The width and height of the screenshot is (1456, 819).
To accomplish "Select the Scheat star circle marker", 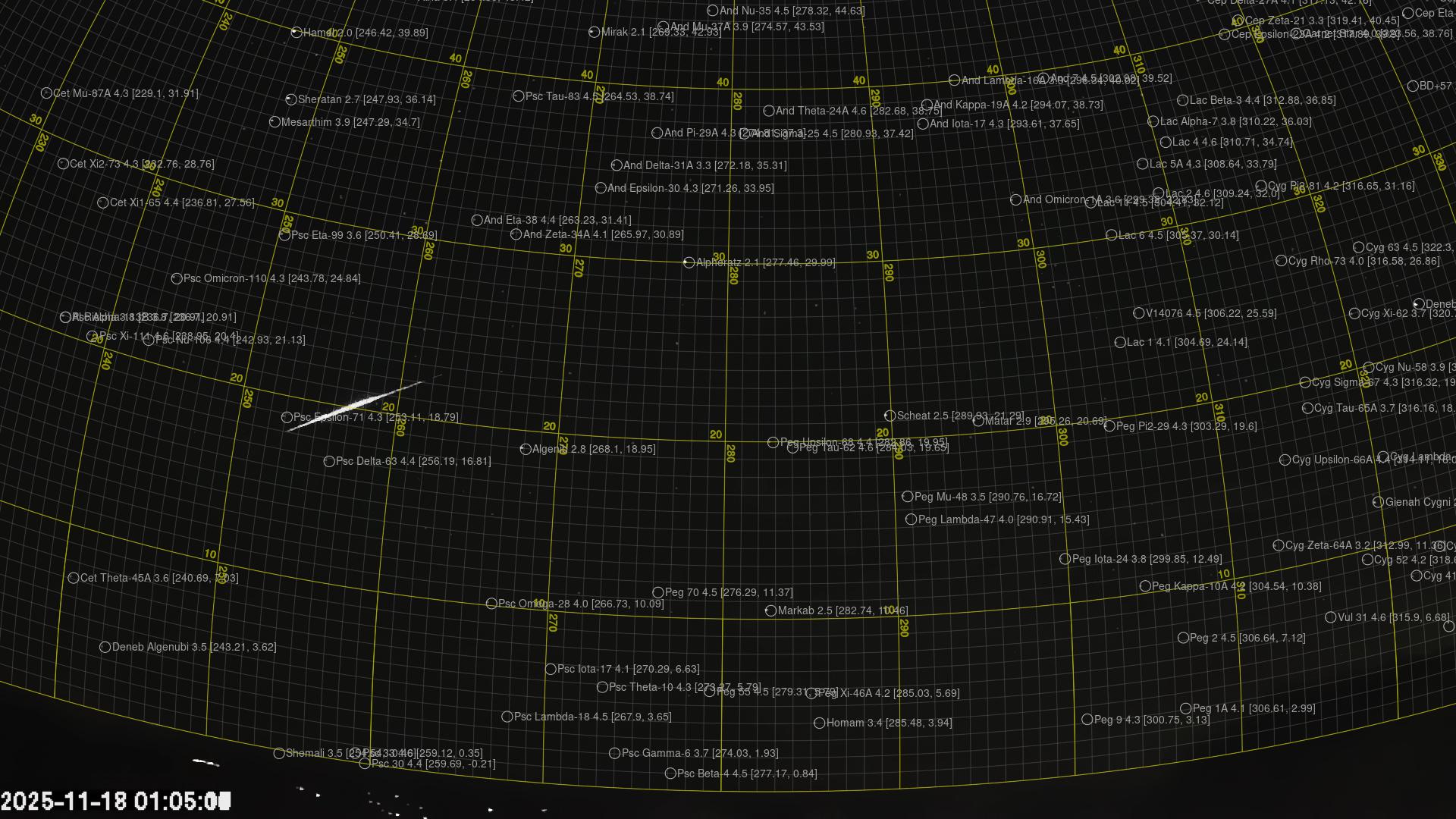I will click(890, 416).
